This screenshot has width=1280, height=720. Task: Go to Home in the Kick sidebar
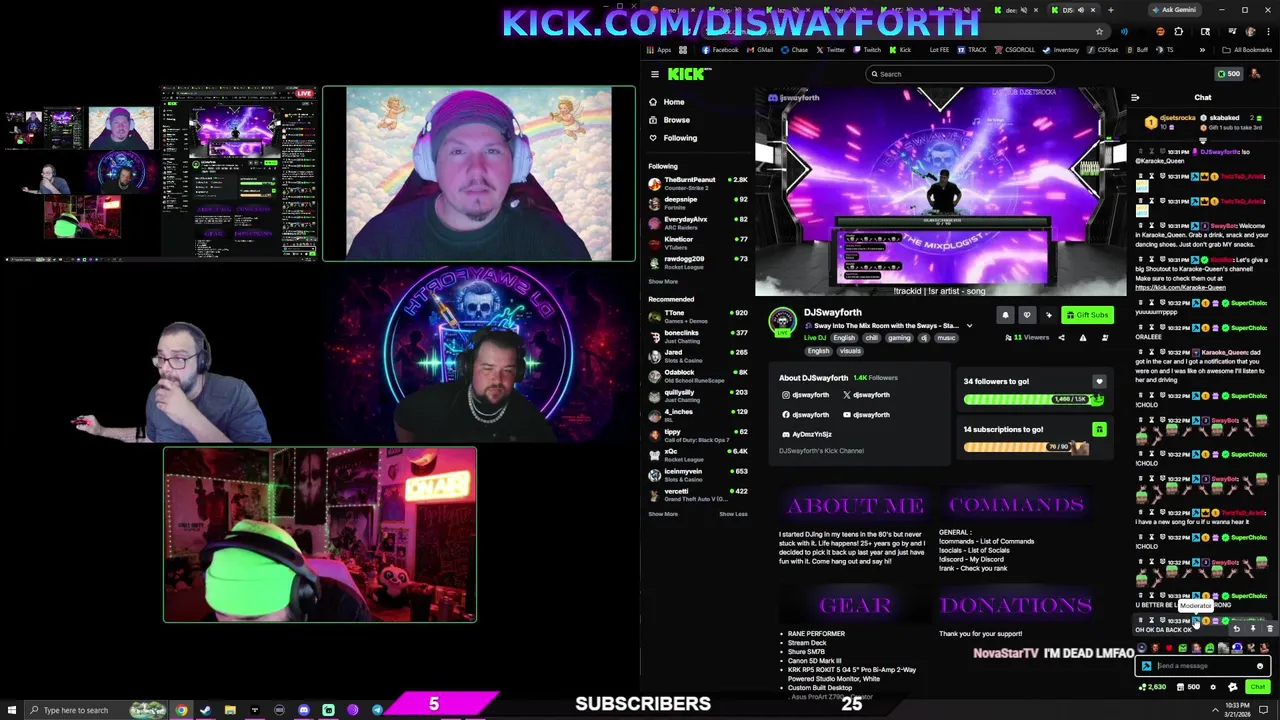667,102
